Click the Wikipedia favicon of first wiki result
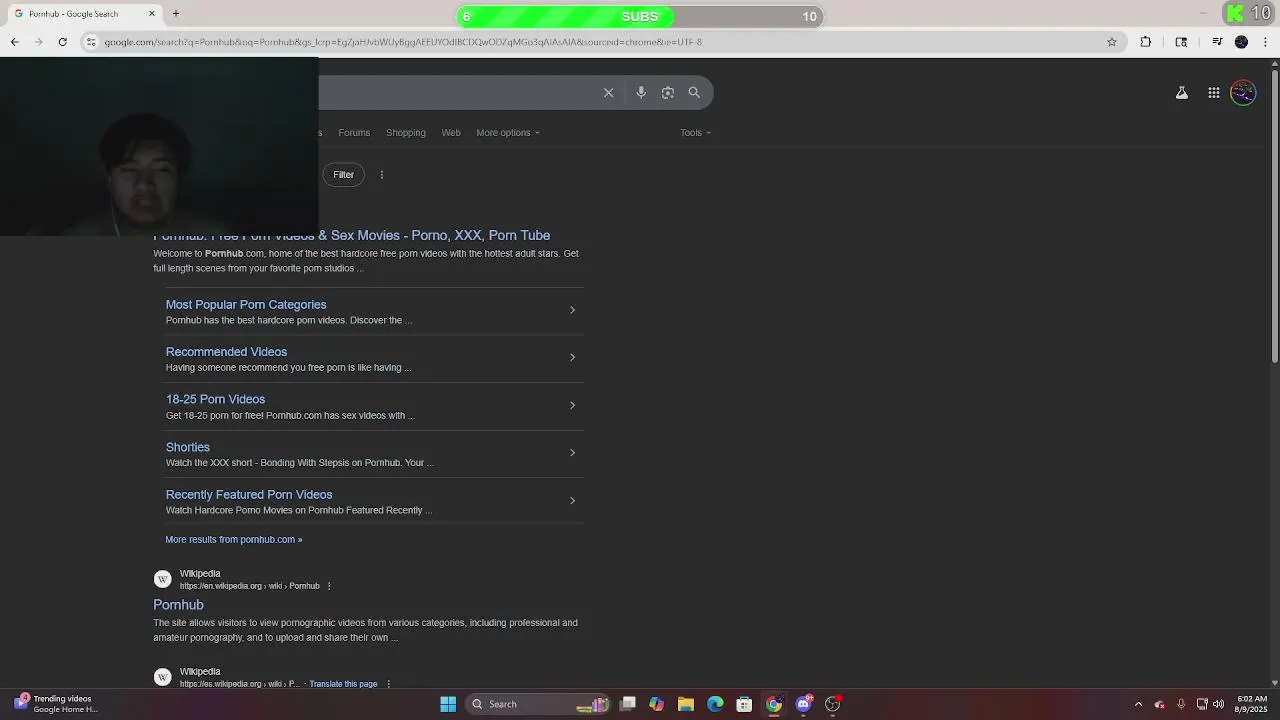Image resolution: width=1280 pixels, height=720 pixels. 163,579
